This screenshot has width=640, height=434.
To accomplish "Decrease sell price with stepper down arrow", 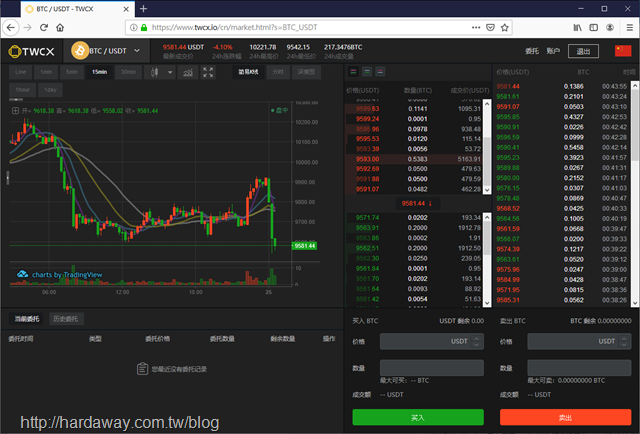I will click(x=624, y=345).
